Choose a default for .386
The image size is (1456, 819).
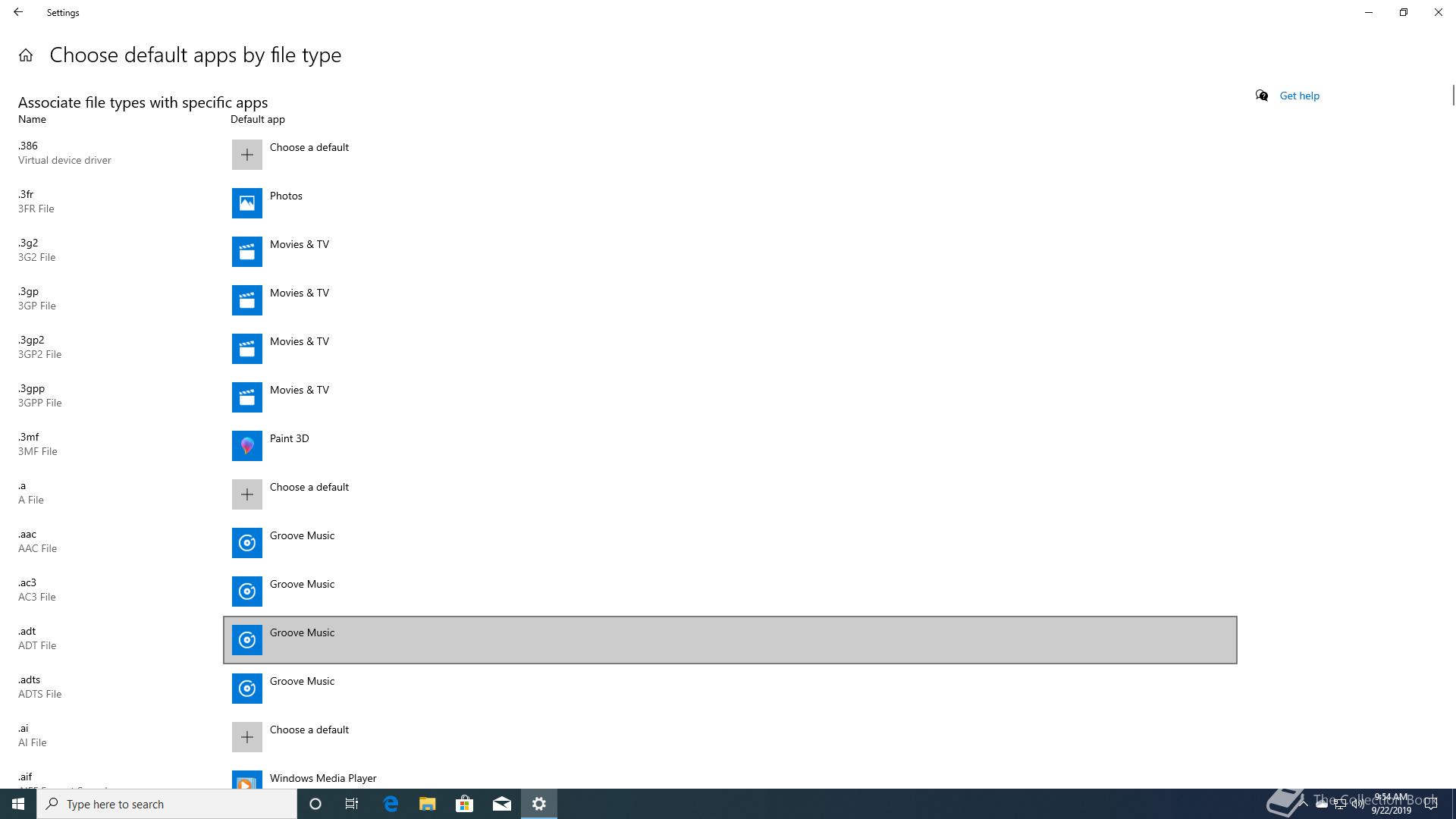point(309,147)
